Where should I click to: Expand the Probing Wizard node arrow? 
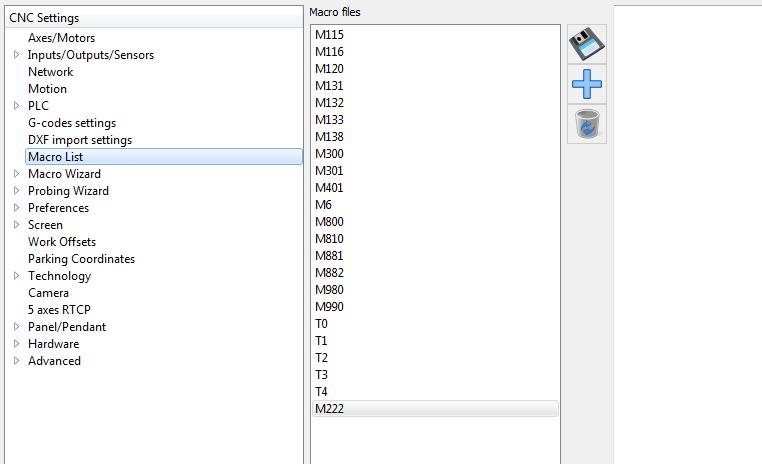tap(17, 191)
